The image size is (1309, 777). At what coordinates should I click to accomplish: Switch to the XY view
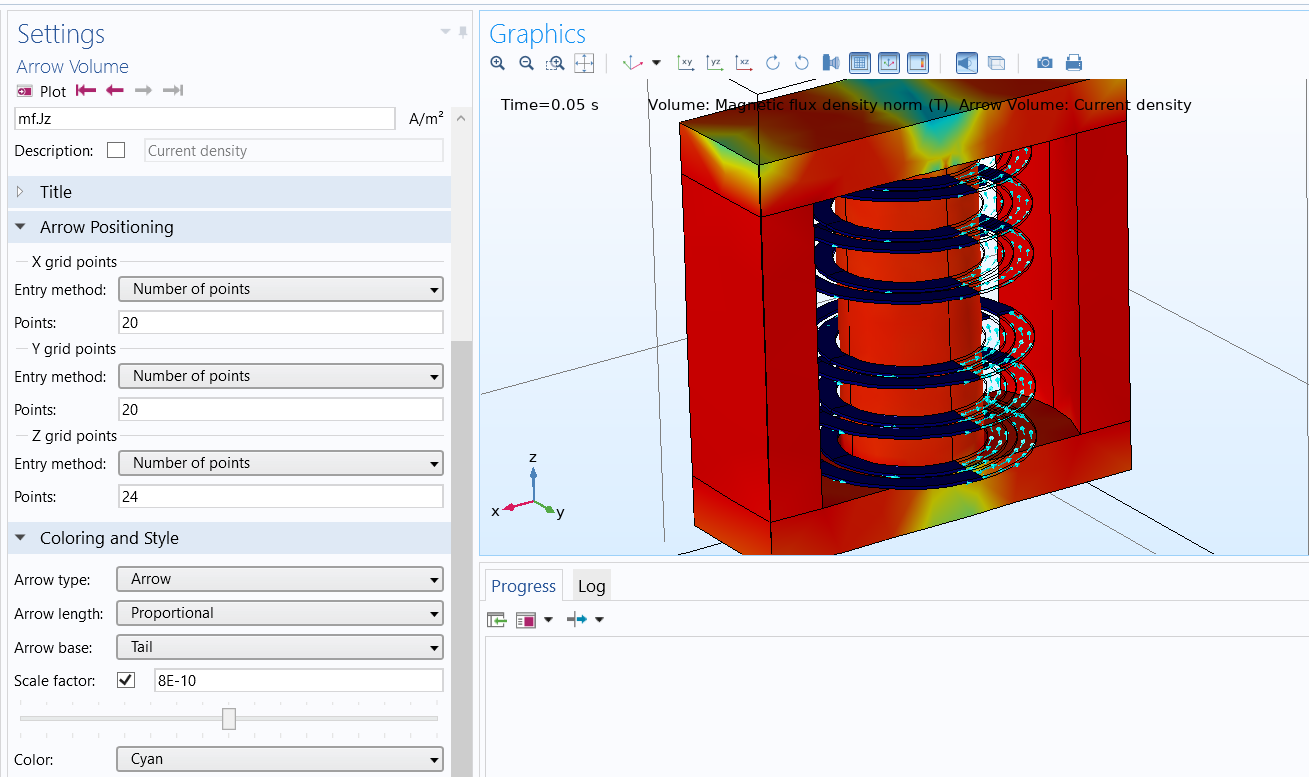click(x=685, y=63)
